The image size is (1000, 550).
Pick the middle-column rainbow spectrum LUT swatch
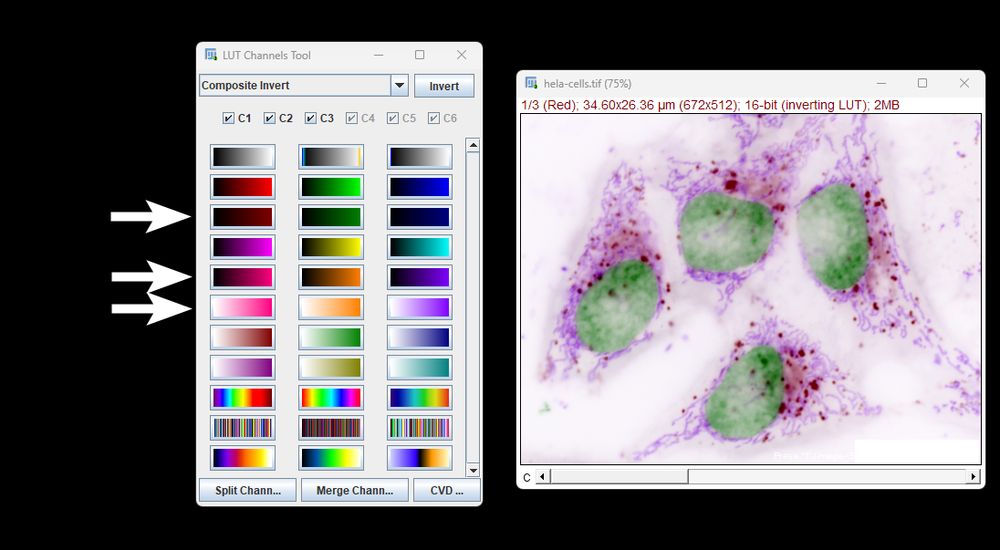[x=331, y=398]
